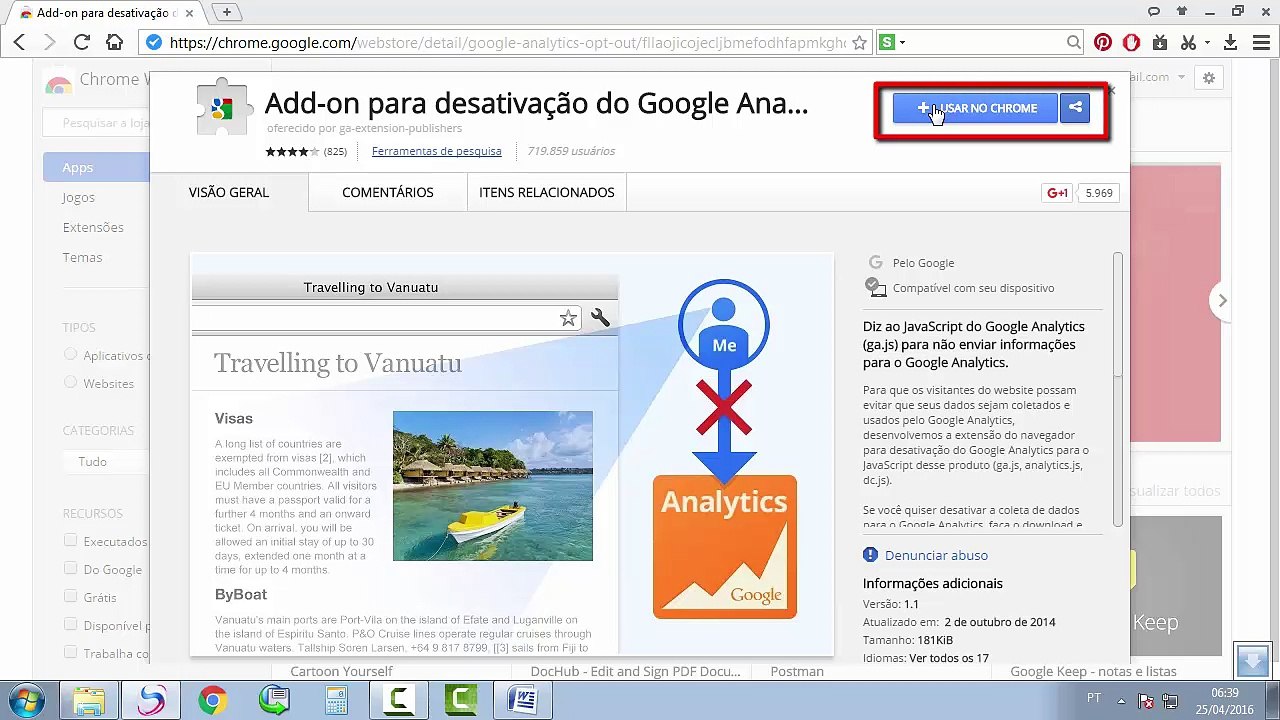The height and width of the screenshot is (720, 1280).
Task: Open the Pinterest extension icon
Action: point(1103,43)
